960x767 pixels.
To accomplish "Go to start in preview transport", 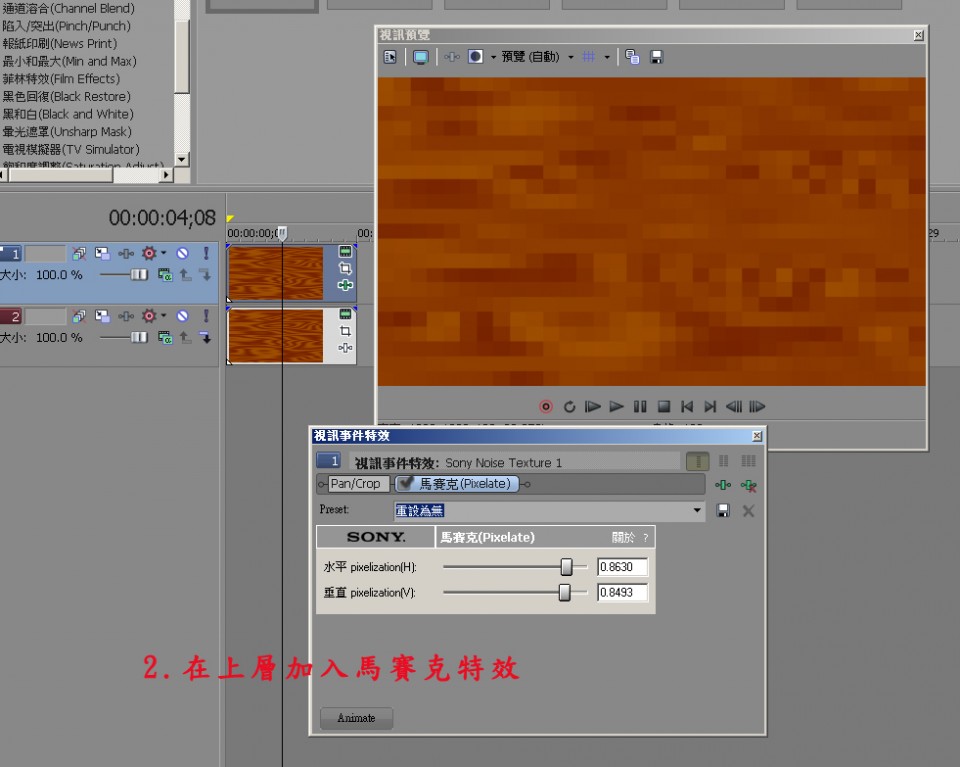I will [687, 406].
